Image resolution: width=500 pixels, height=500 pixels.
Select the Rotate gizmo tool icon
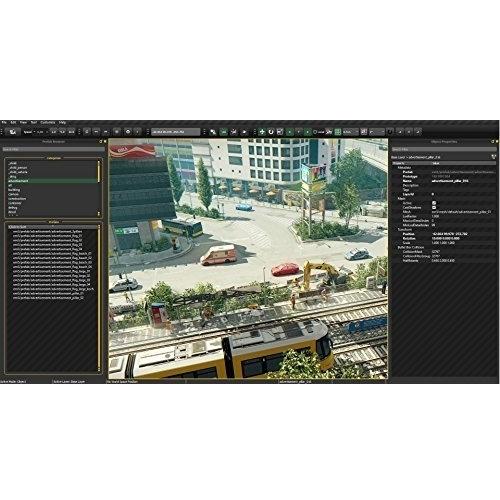(271, 132)
